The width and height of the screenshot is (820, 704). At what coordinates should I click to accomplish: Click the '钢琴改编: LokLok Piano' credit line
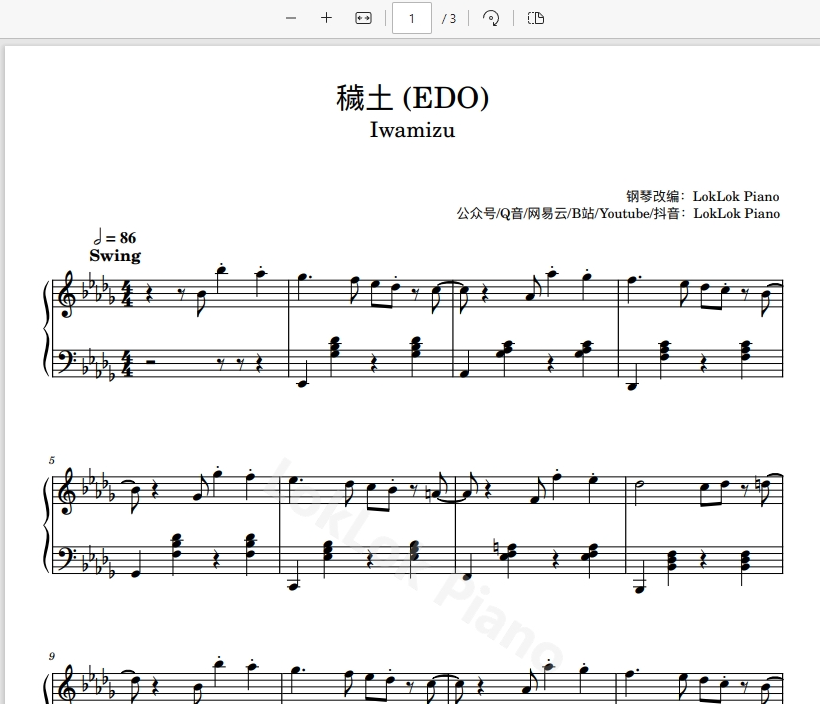702,196
